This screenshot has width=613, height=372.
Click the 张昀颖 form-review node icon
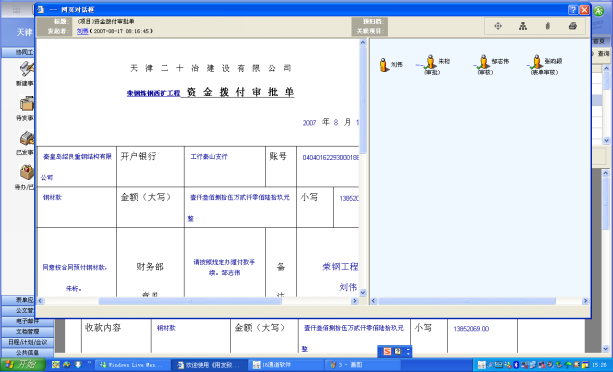pos(536,62)
